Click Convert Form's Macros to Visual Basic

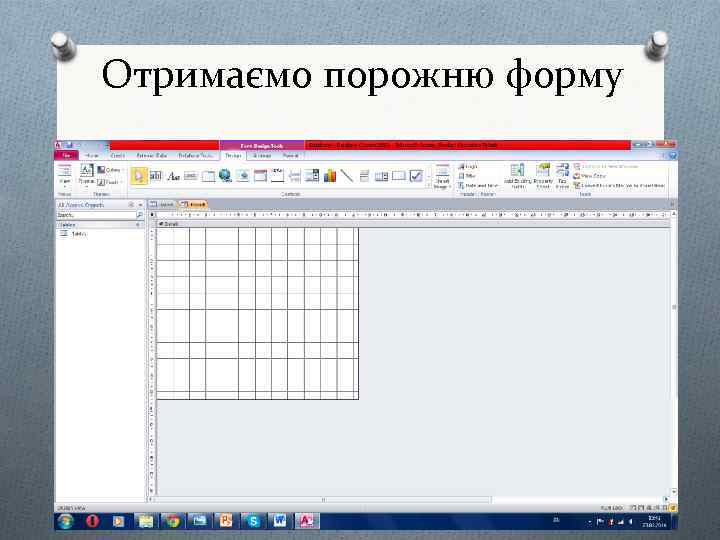click(x=619, y=186)
